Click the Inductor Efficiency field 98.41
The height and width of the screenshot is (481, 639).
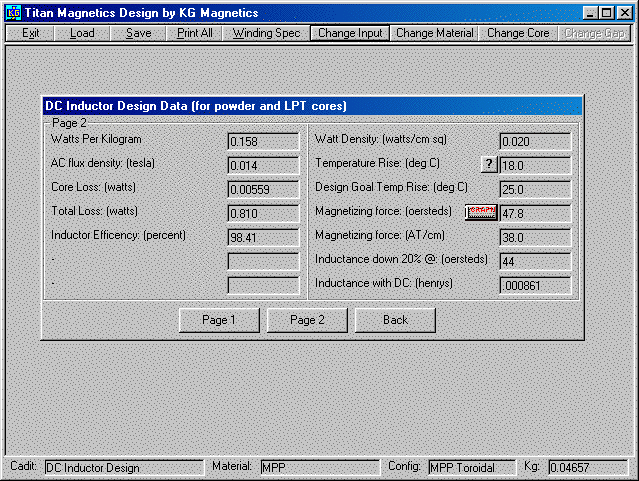pos(263,237)
